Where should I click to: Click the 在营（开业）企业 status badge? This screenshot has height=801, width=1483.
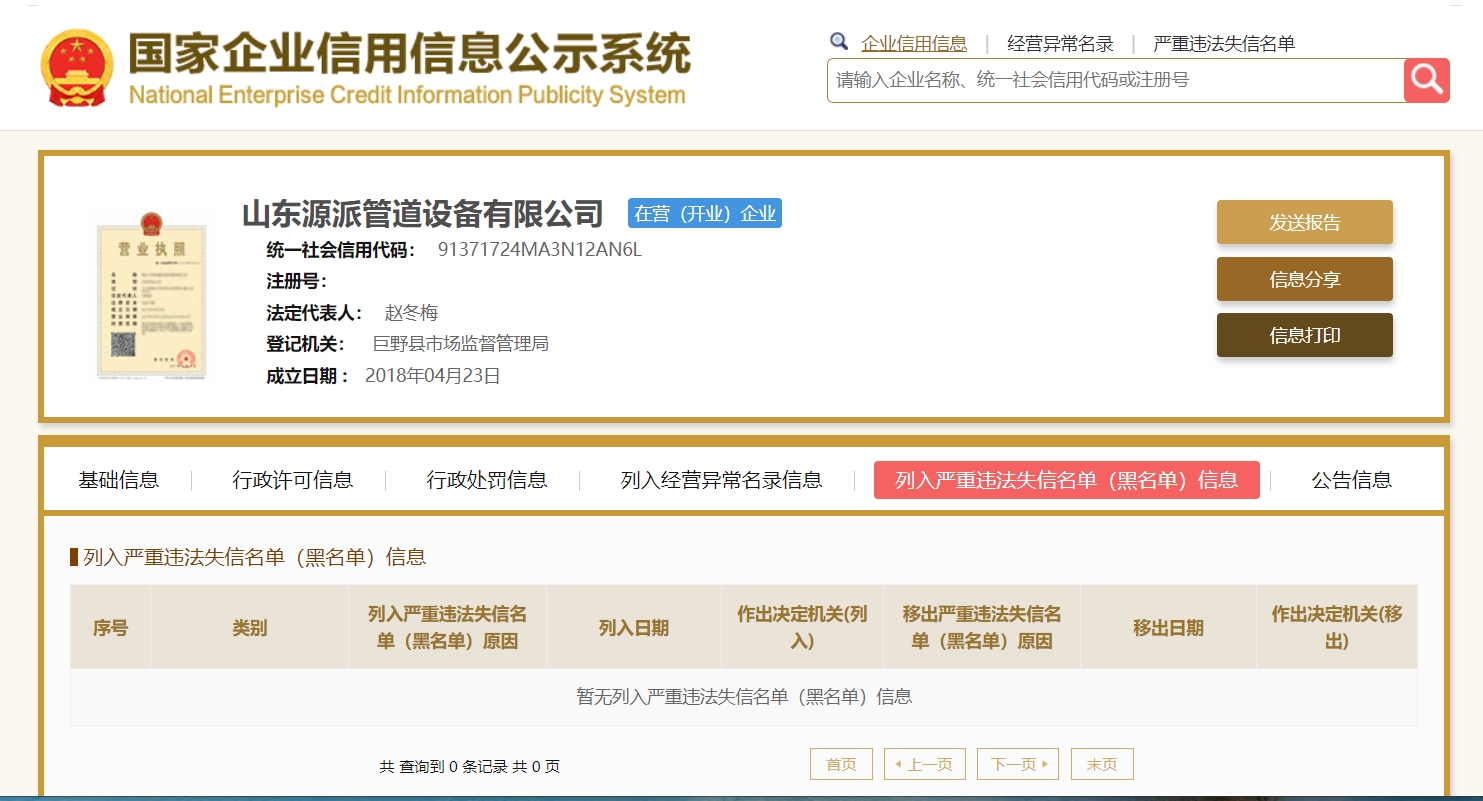[705, 213]
